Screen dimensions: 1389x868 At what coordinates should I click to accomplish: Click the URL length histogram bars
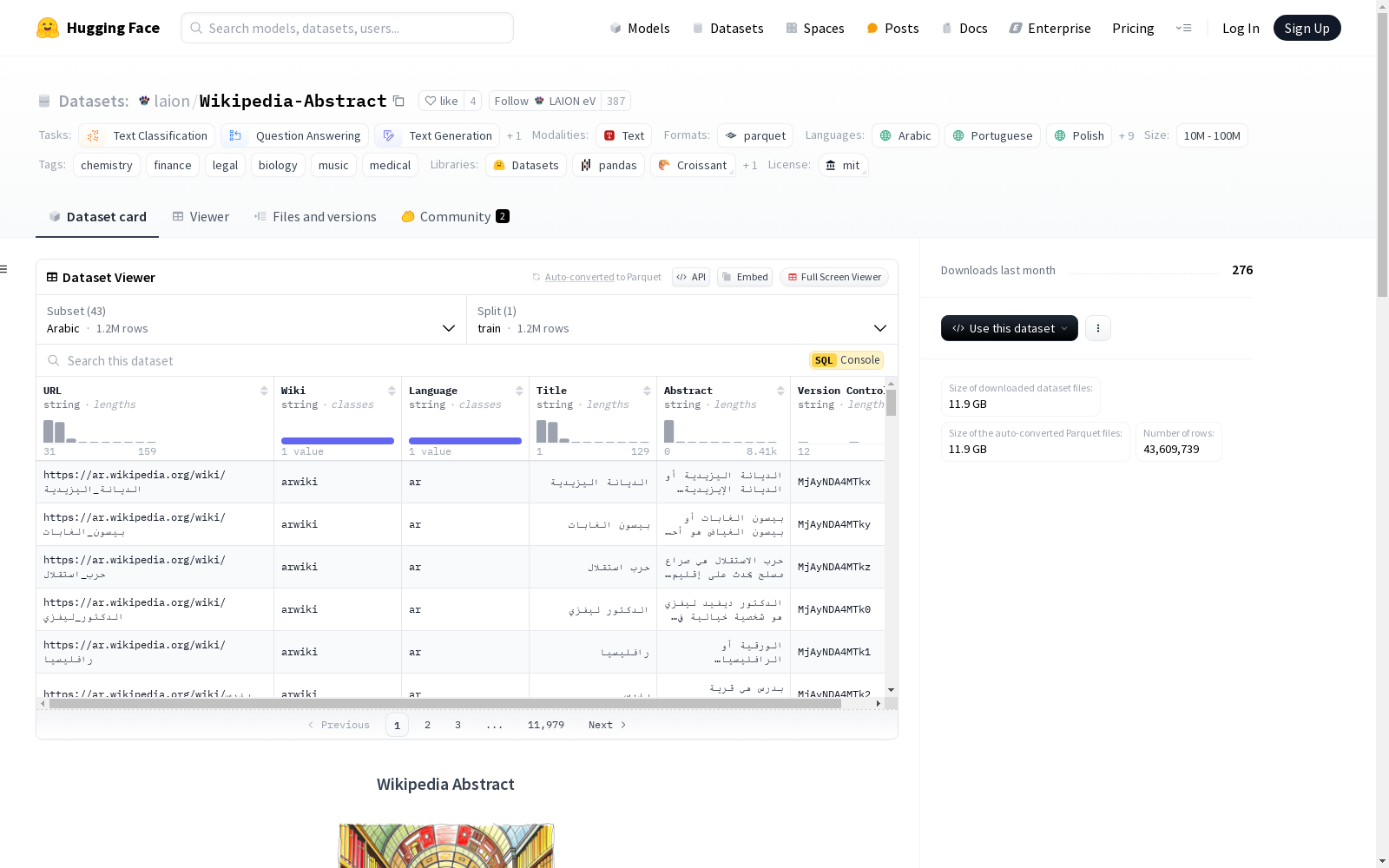[100, 431]
